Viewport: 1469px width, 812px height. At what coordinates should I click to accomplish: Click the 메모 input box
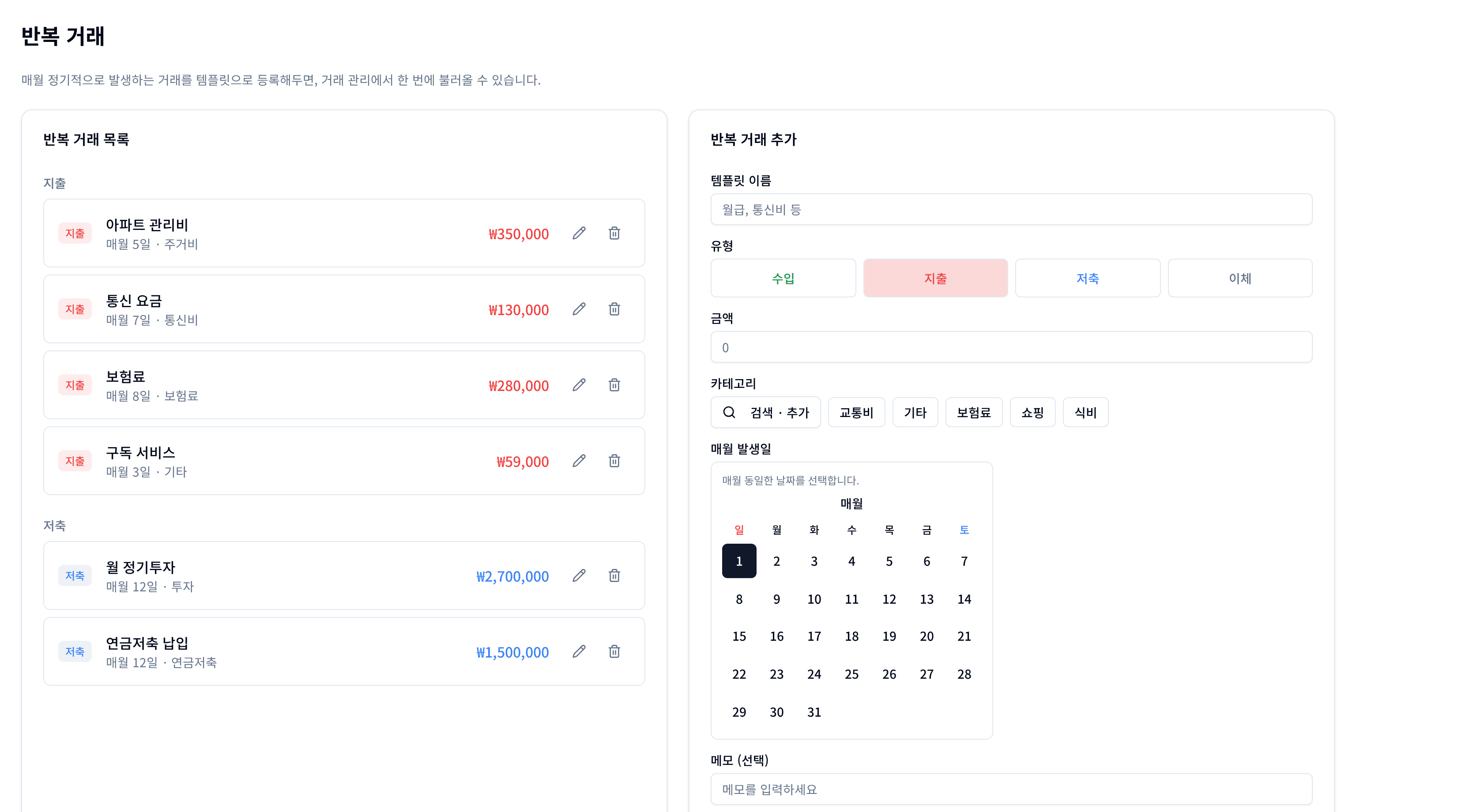click(x=1011, y=789)
